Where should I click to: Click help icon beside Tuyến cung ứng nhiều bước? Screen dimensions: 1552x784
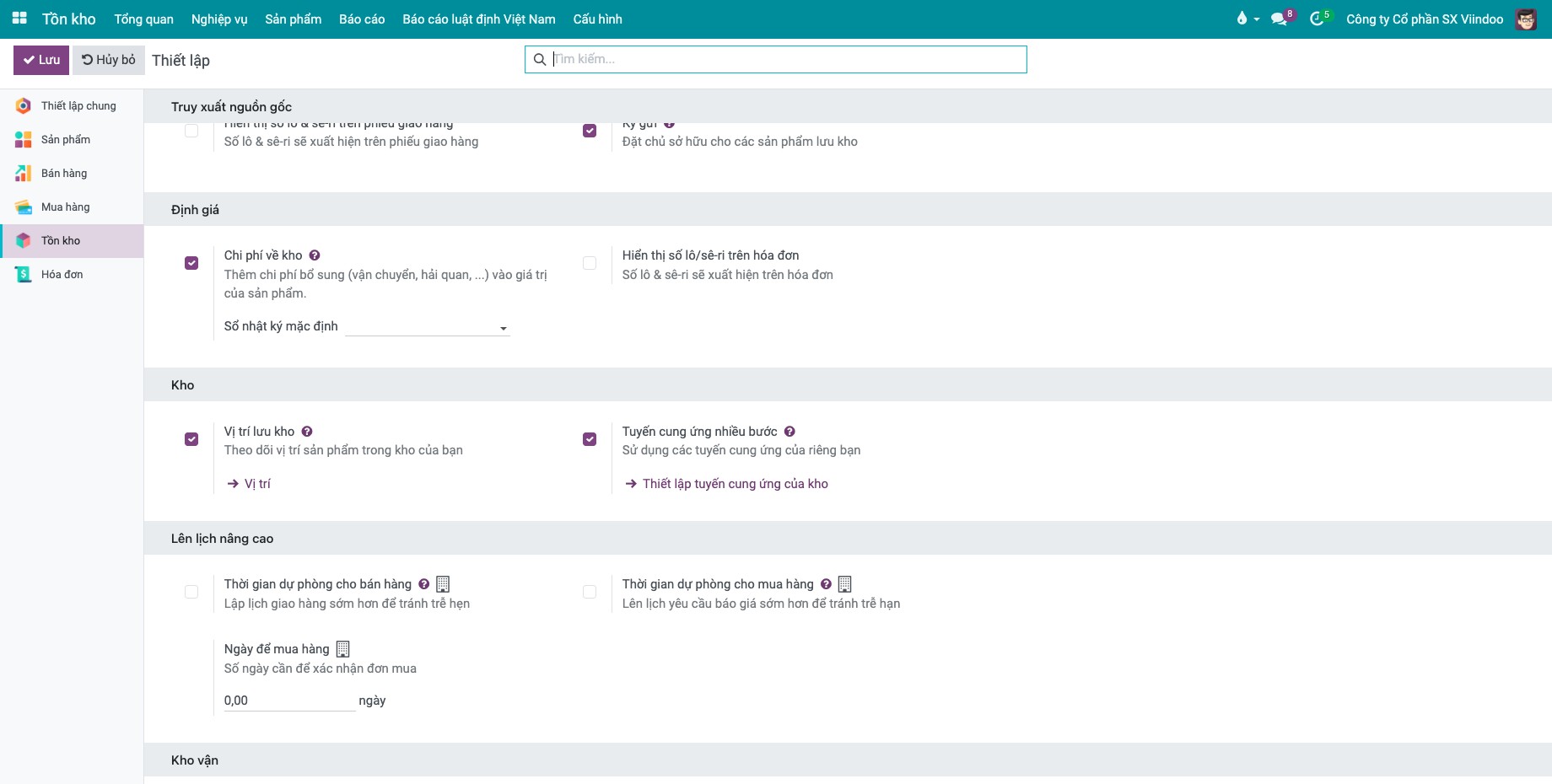pyautogui.click(x=789, y=432)
